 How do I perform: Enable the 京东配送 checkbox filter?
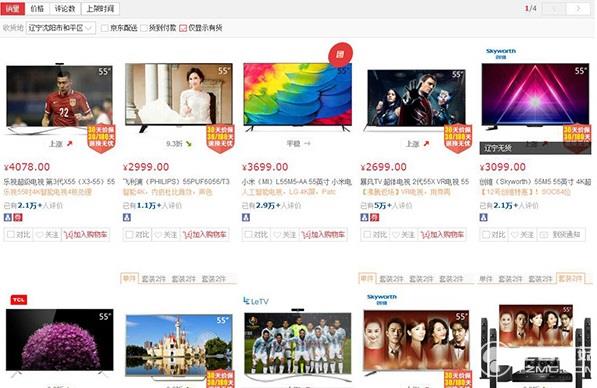[104, 28]
